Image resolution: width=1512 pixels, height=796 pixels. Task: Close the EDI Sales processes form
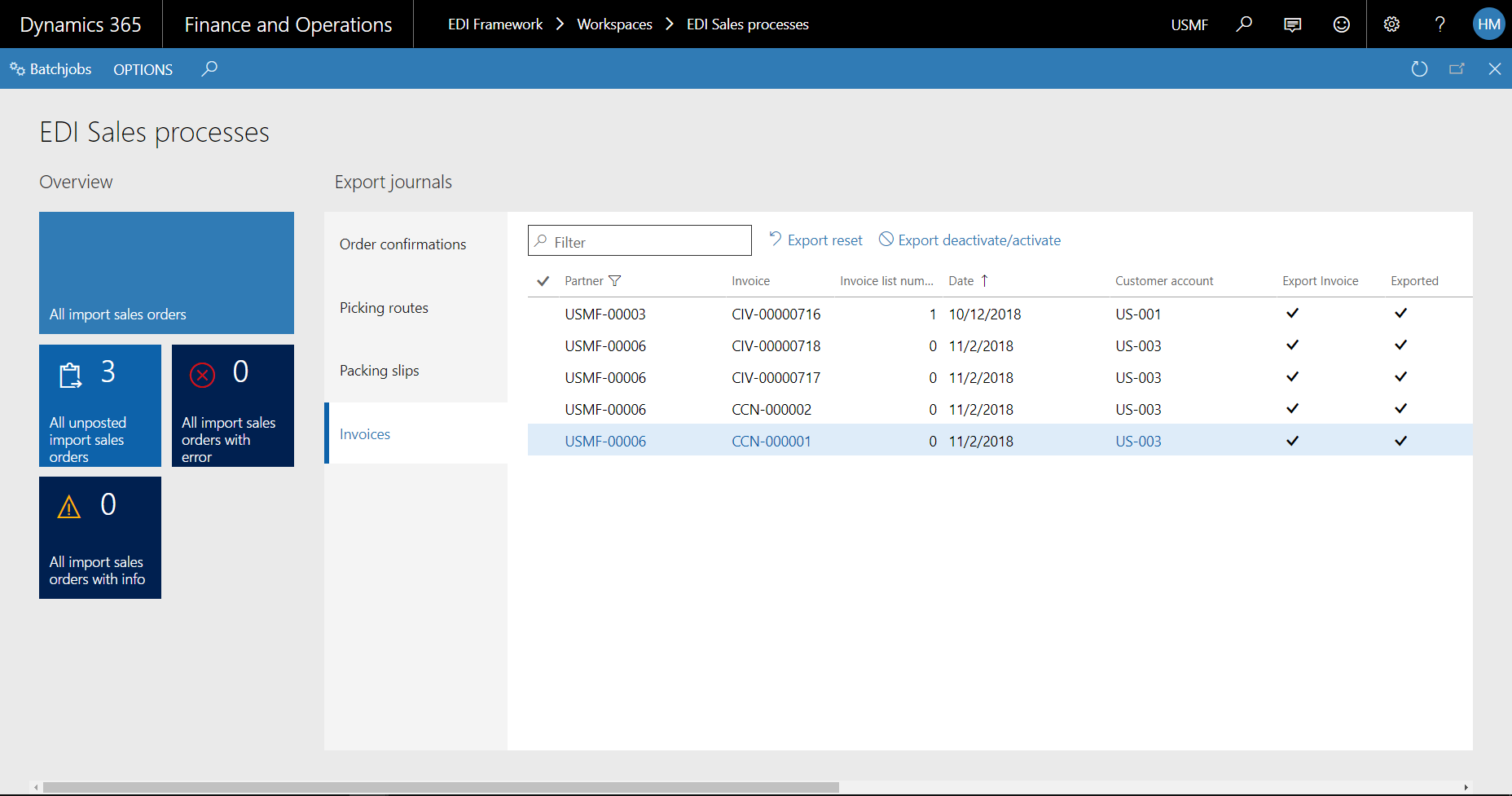(x=1495, y=69)
